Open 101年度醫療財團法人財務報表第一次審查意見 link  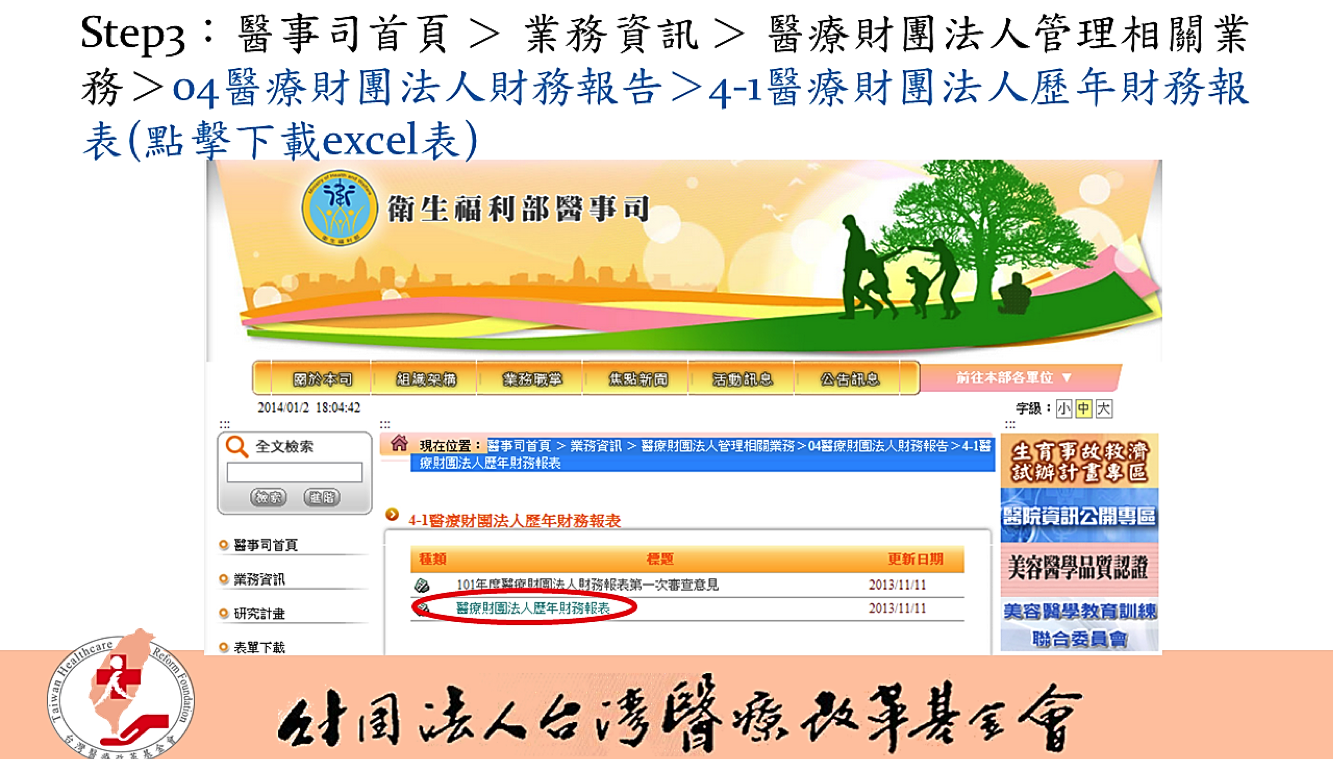pyautogui.click(x=587, y=585)
